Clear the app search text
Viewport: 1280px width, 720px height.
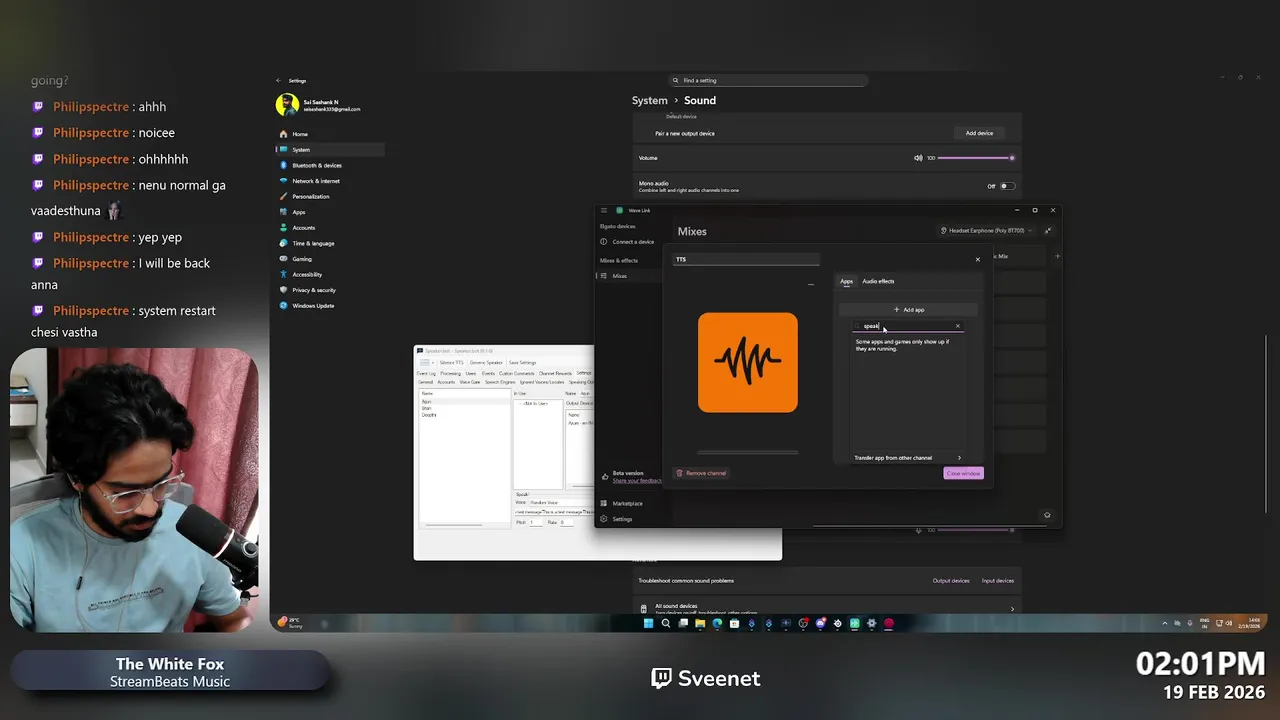click(x=957, y=326)
